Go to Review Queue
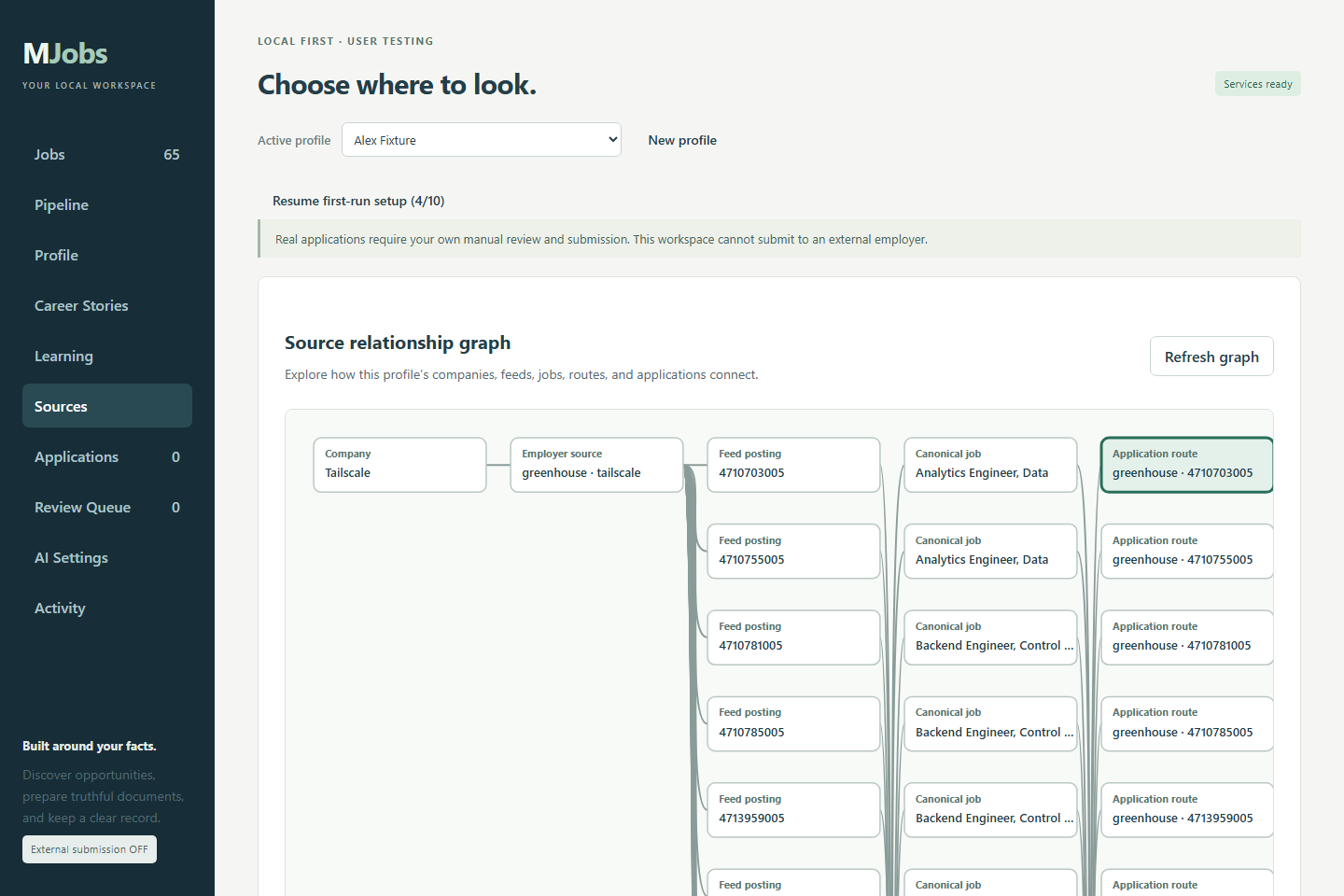Image resolution: width=1344 pixels, height=896 pixels. 107,508
